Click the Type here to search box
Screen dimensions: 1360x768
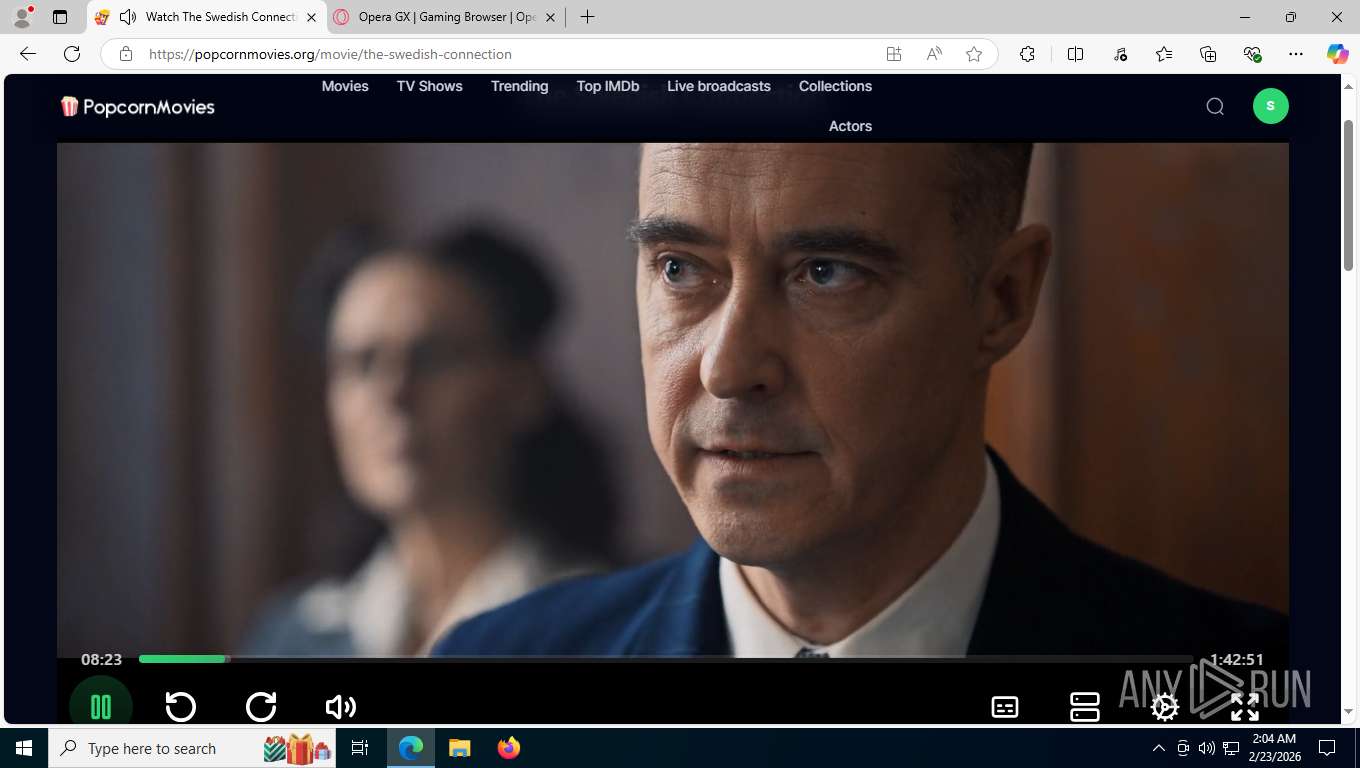point(192,748)
